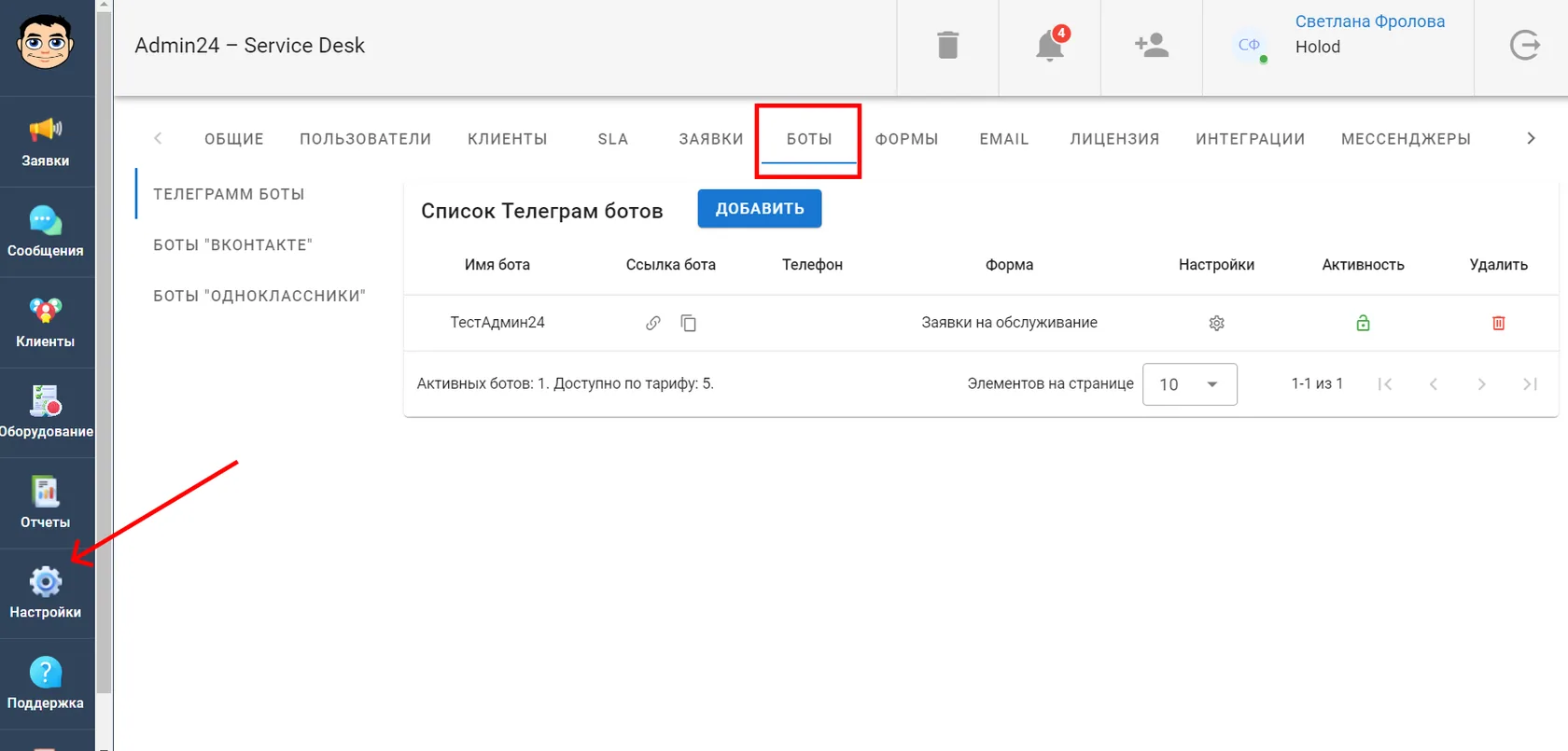Switch to the КЛИЕНТЫ tab
This screenshot has height=751, width=1568.
point(508,139)
